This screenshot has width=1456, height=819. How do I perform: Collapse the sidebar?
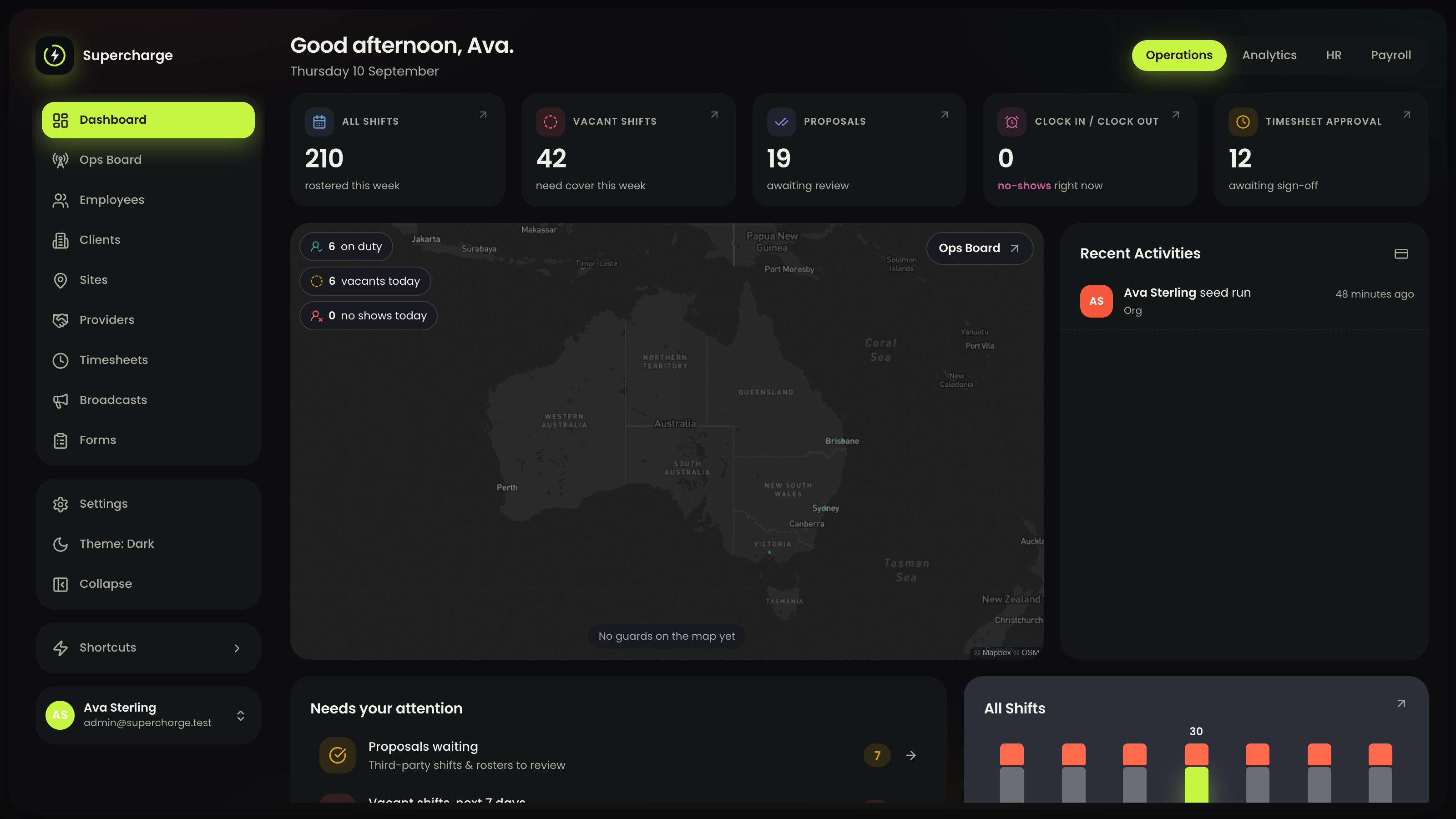148,584
